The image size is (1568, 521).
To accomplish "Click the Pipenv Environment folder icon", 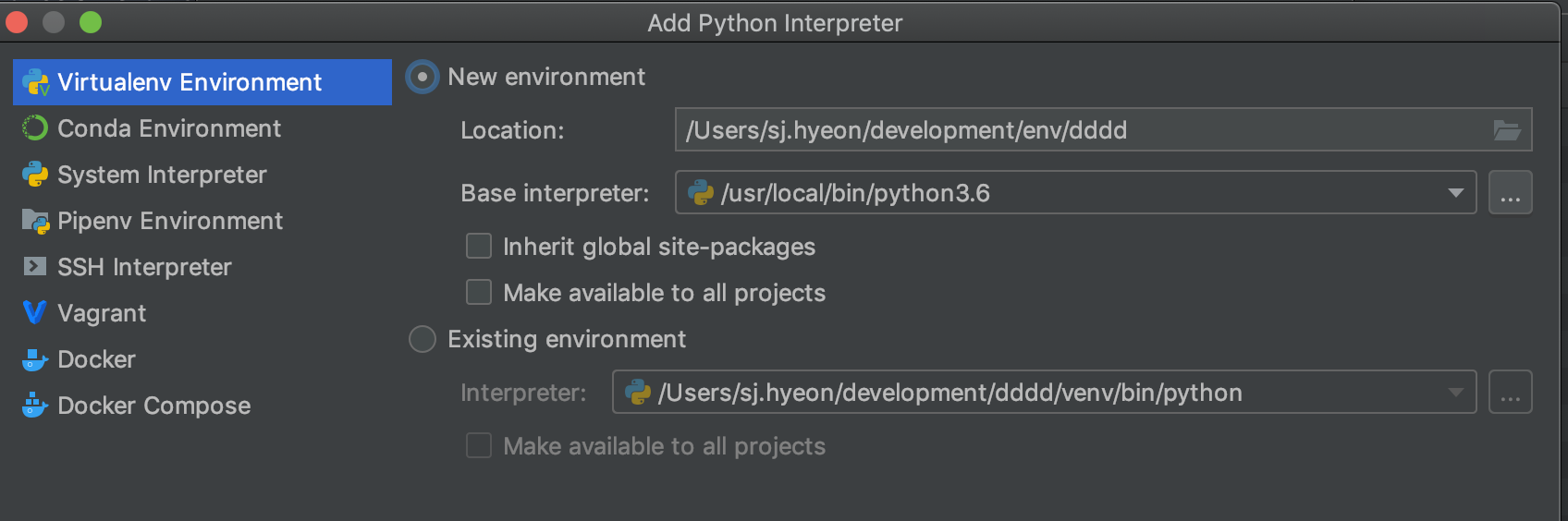I will click(x=35, y=221).
